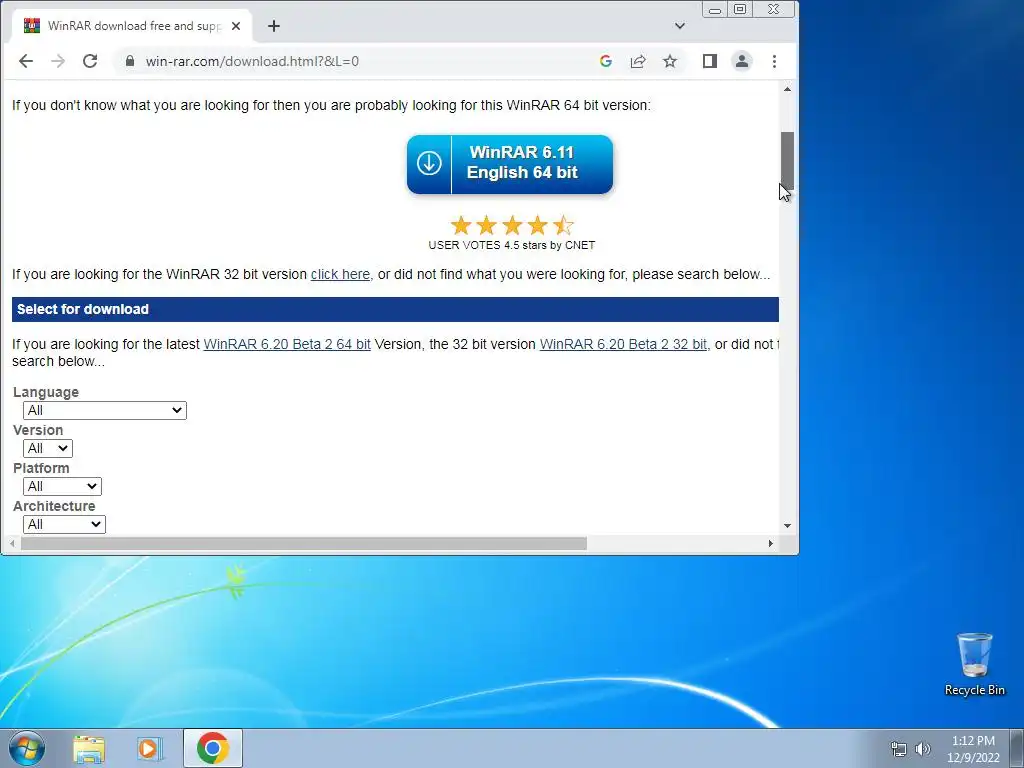Open the tab search chevron
This screenshot has height=768, width=1024.
(680, 26)
